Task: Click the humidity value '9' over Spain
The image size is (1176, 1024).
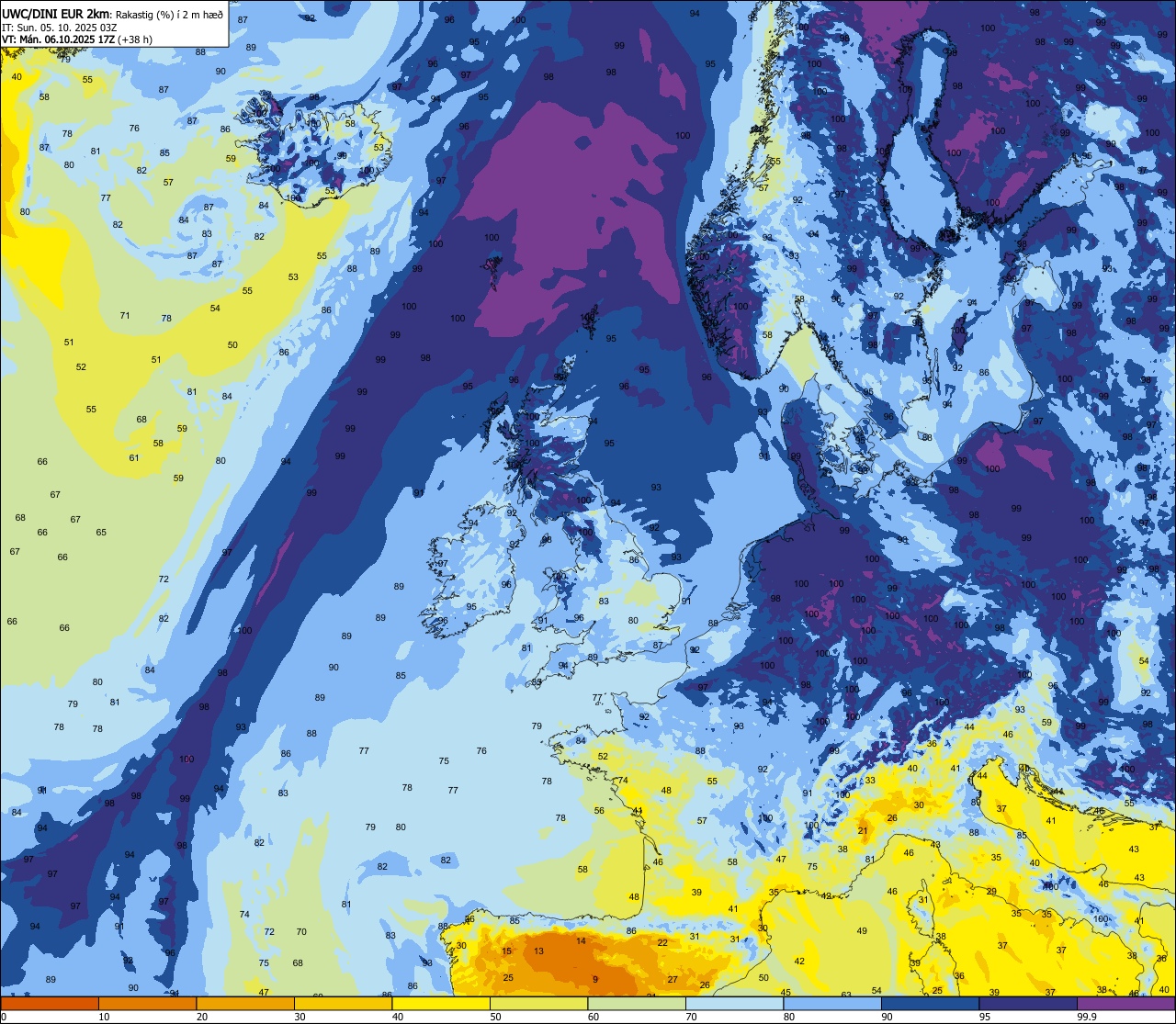Action: point(594,979)
